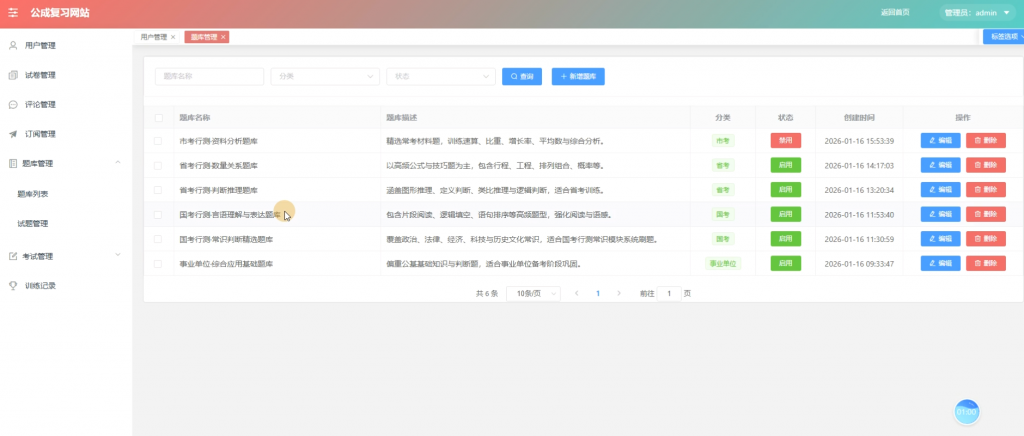Delete the 事业单位-综合应用基础题库 row
Image resolution: width=1024 pixels, height=436 pixels.
985,264
